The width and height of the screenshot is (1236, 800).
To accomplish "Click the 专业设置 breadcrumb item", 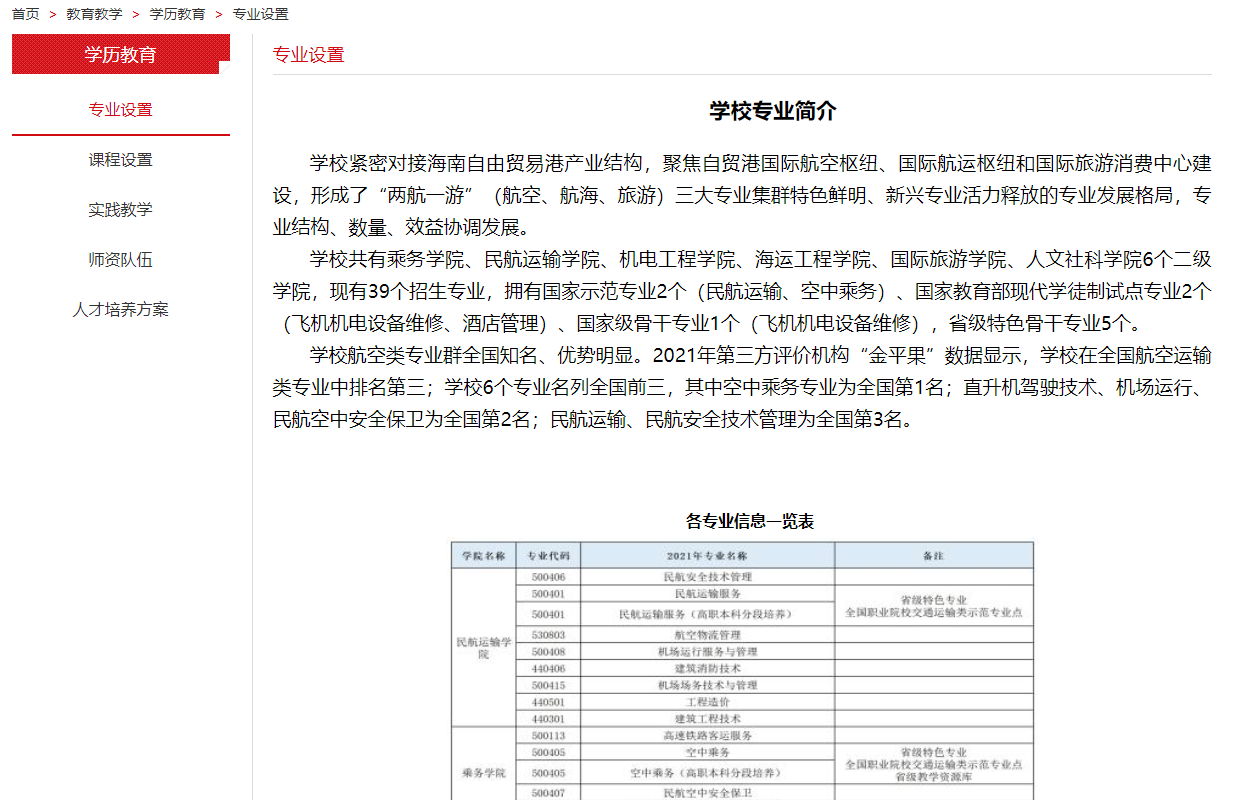I will [260, 14].
